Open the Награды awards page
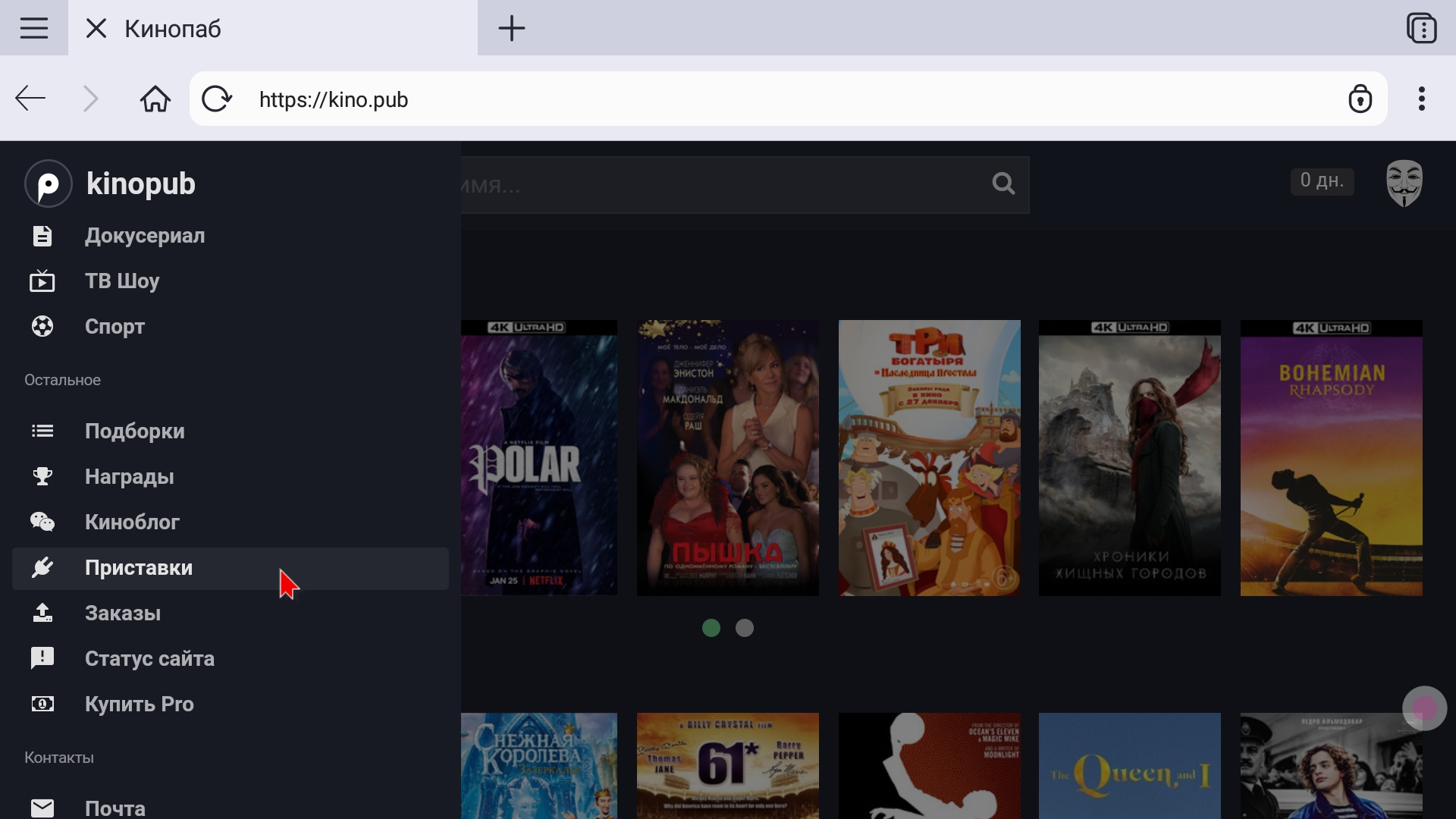Image resolution: width=1456 pixels, height=819 pixels. [x=130, y=477]
